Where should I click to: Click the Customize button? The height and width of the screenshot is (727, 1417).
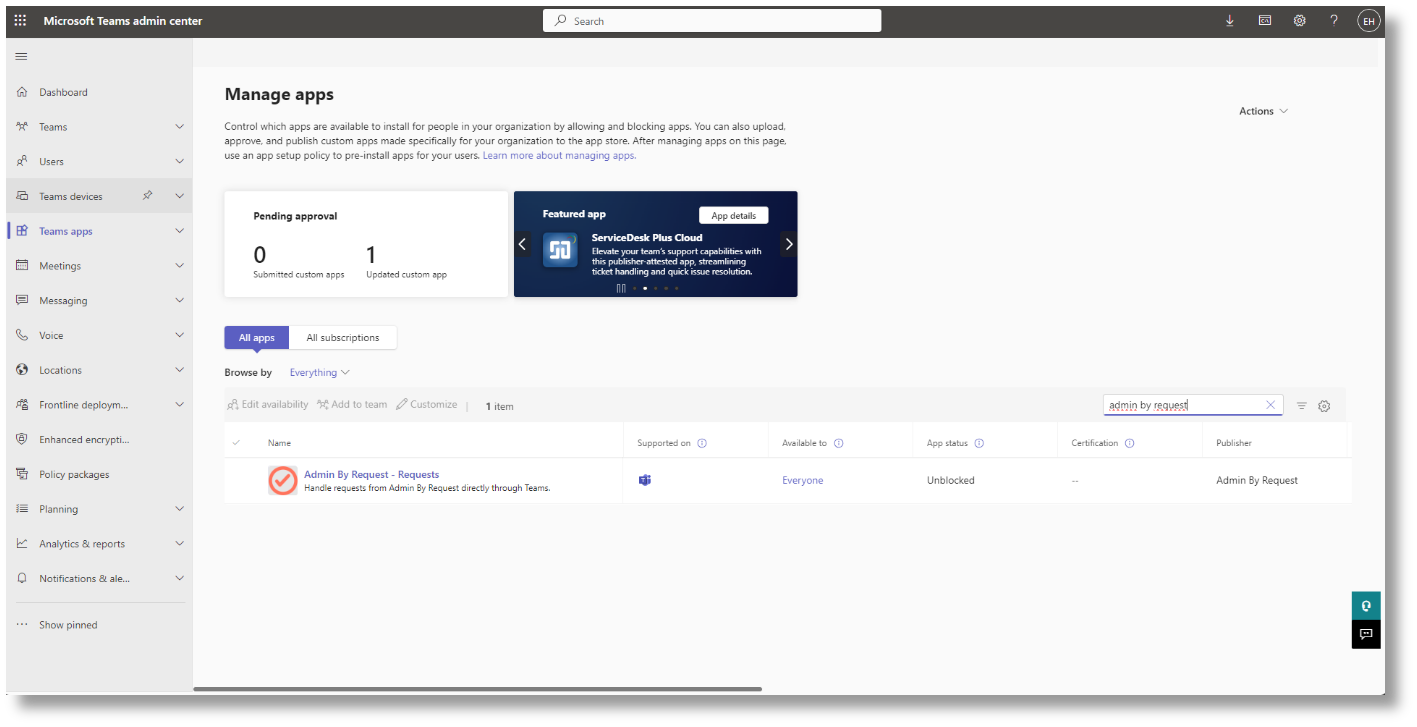[427, 405]
